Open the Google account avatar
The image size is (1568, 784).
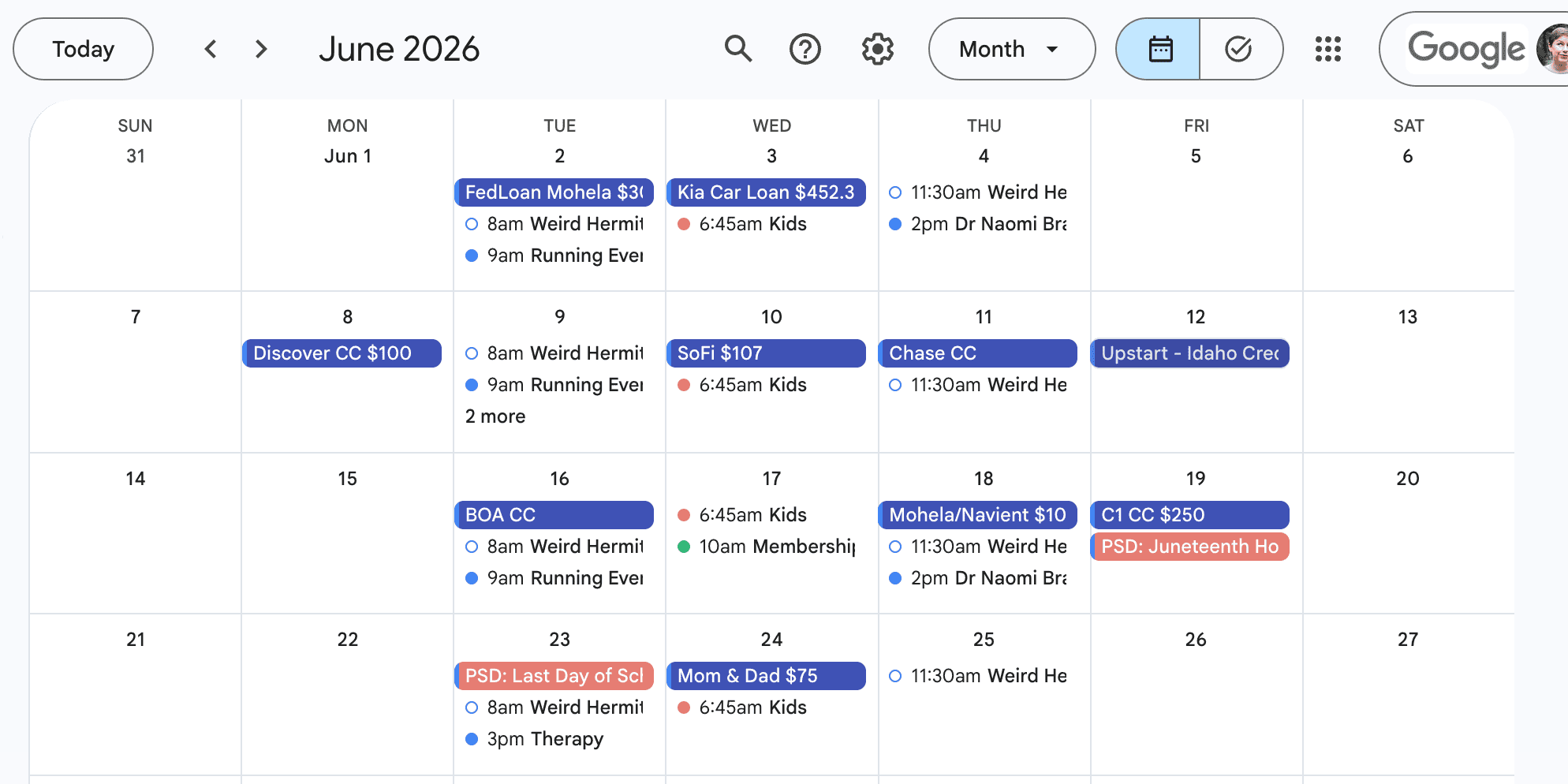pos(1552,49)
